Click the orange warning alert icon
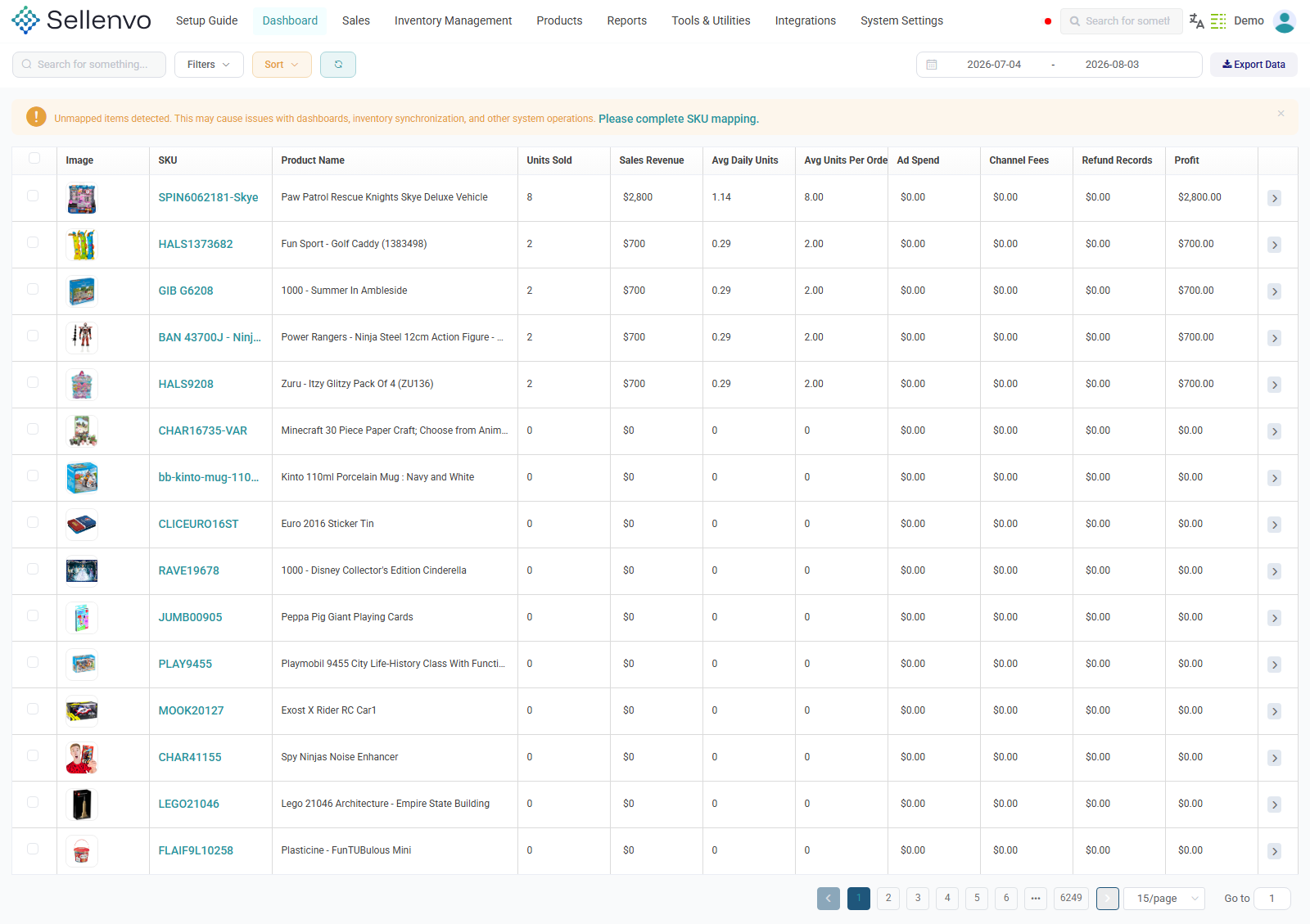The image size is (1310, 924). 36,117
